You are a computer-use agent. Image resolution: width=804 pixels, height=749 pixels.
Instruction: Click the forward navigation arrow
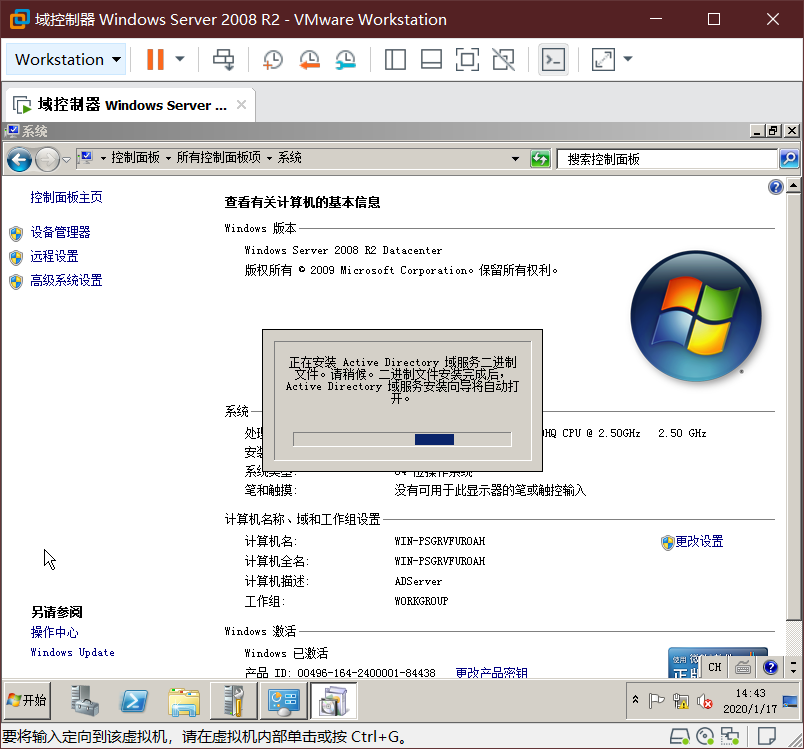[47, 159]
